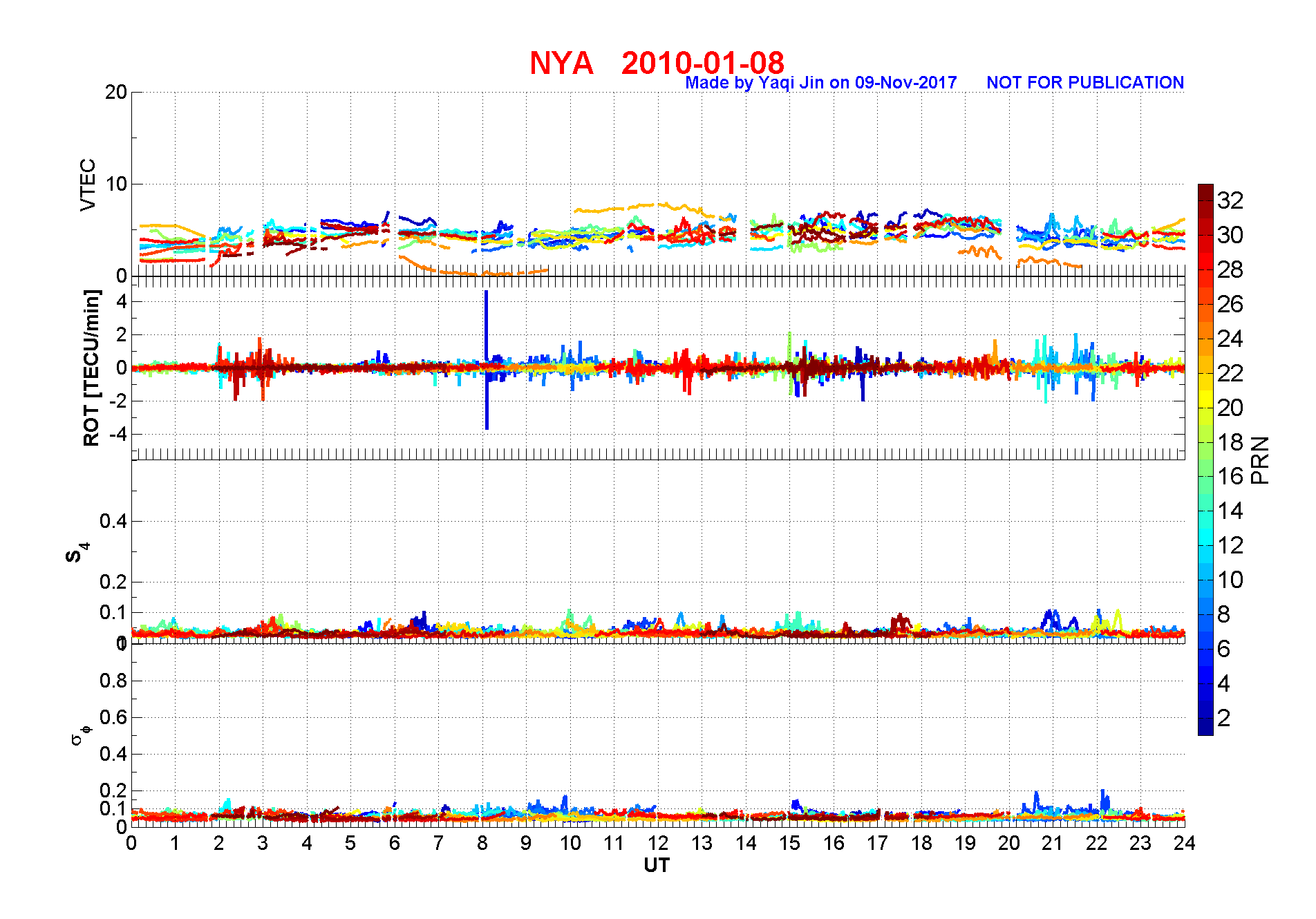The image size is (1316, 919).
Task: Click the x-axis tick label 12
Action: click(658, 843)
